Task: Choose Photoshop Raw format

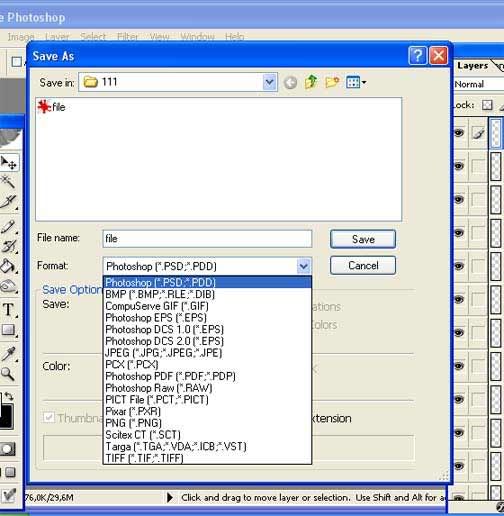Action: click(207, 388)
